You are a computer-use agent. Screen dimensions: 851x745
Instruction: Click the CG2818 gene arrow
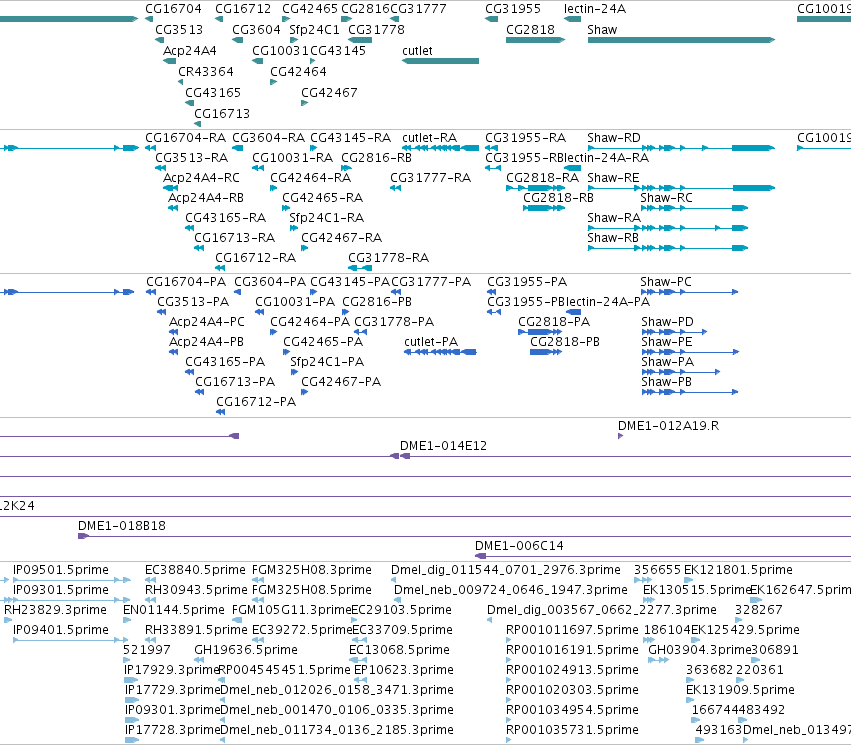pyautogui.click(x=535, y=40)
